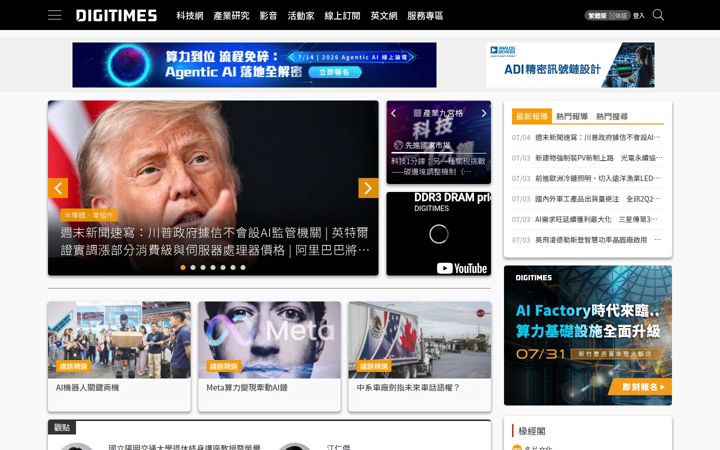The height and width of the screenshot is (450, 720).
Task: Click 即刻報名 on AI Factory ad
Action: tap(640, 387)
